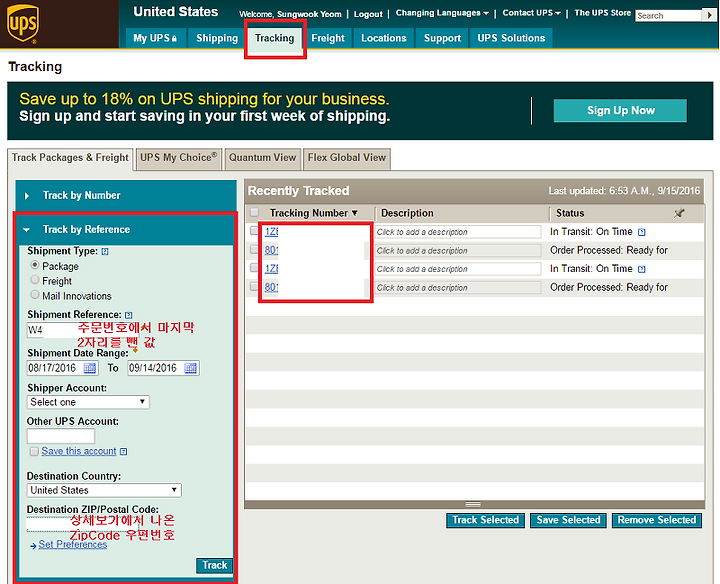Open The UPS Store link
The width and height of the screenshot is (720, 584).
[602, 13]
